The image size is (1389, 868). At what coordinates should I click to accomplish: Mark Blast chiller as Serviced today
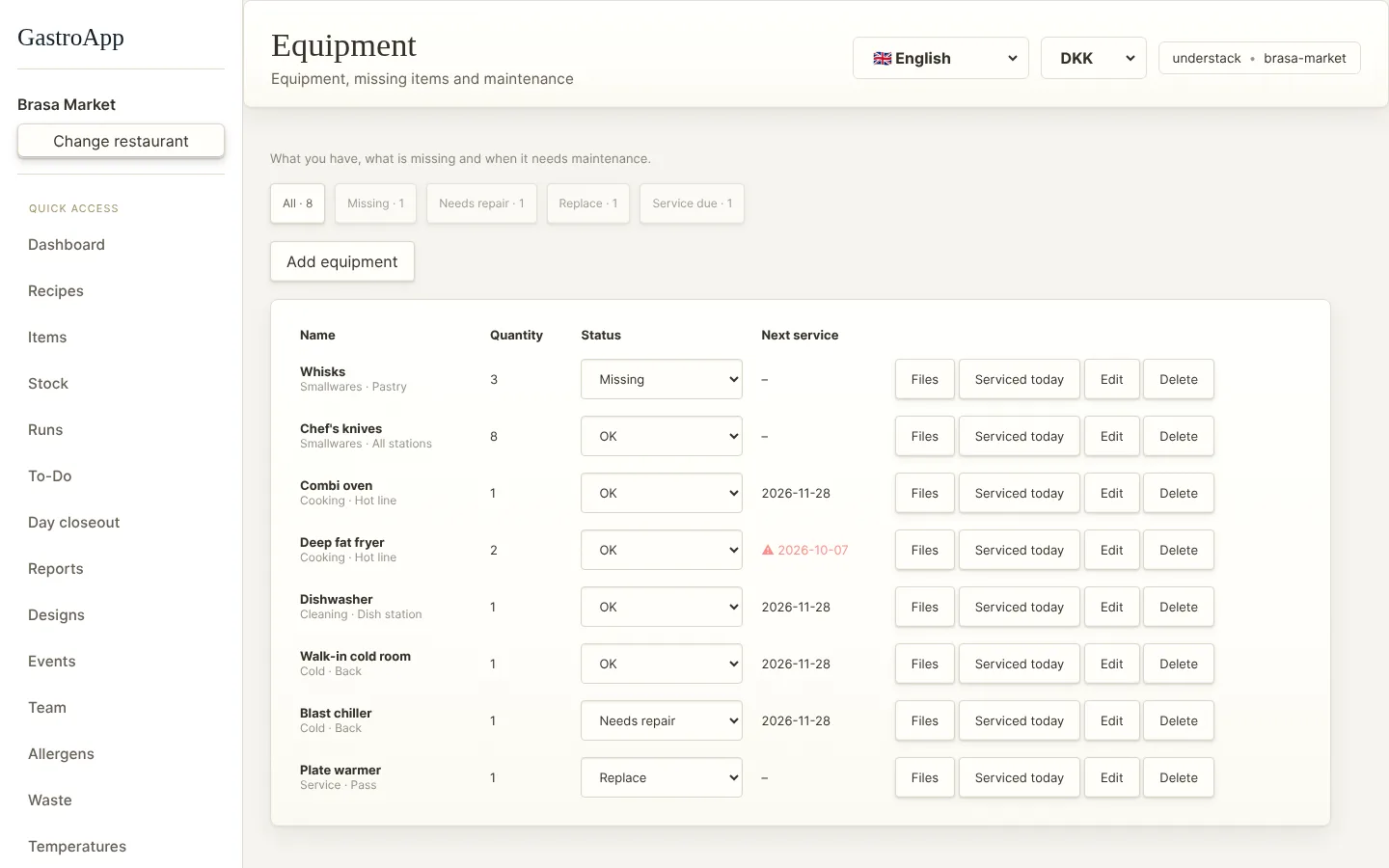click(1020, 720)
